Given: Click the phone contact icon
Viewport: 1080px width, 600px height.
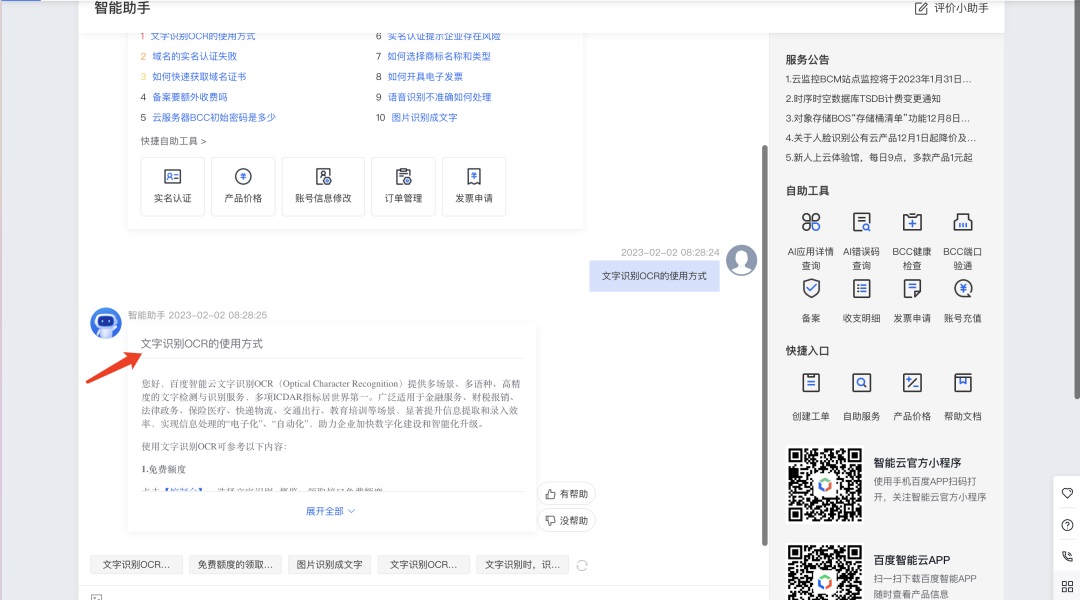Looking at the screenshot, I should [x=1067, y=556].
